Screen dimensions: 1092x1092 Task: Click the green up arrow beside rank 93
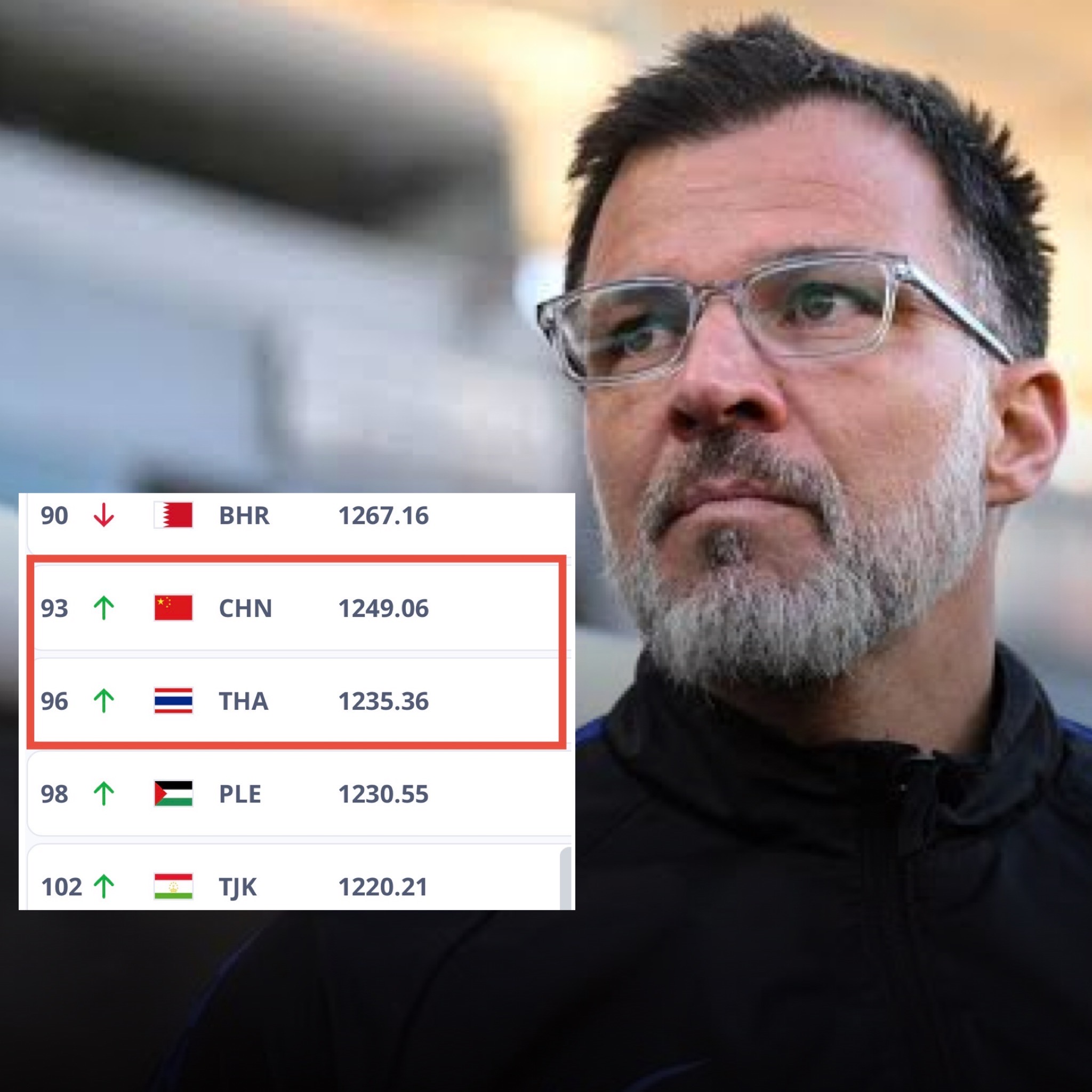click(103, 608)
